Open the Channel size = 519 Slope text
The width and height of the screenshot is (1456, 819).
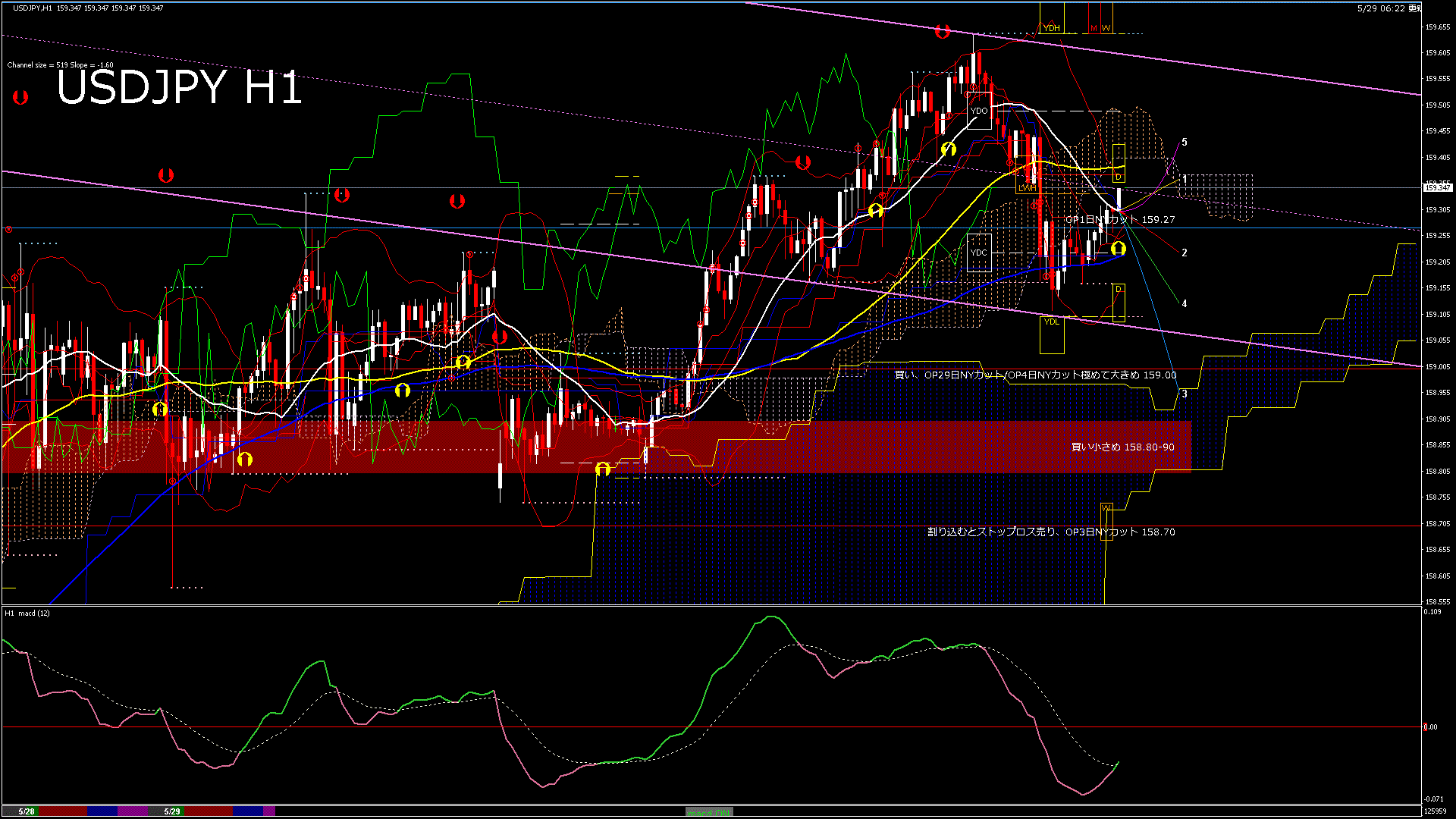[60, 65]
